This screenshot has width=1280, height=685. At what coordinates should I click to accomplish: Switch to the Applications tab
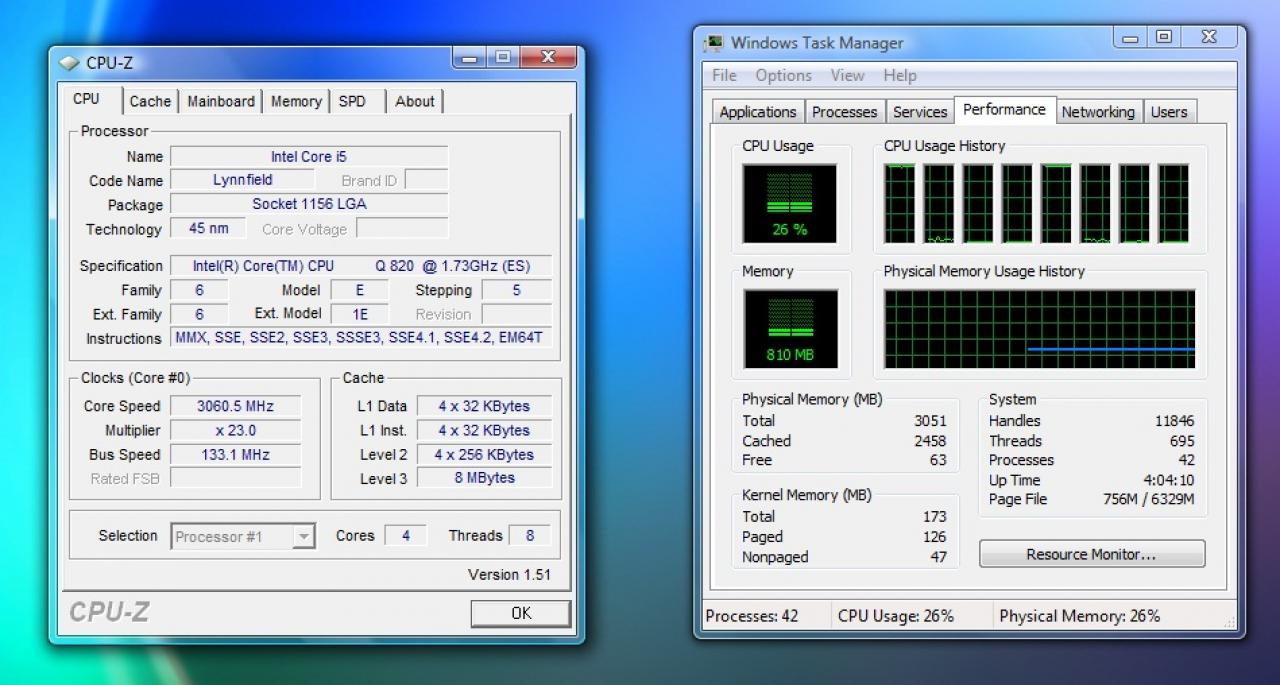pos(758,112)
